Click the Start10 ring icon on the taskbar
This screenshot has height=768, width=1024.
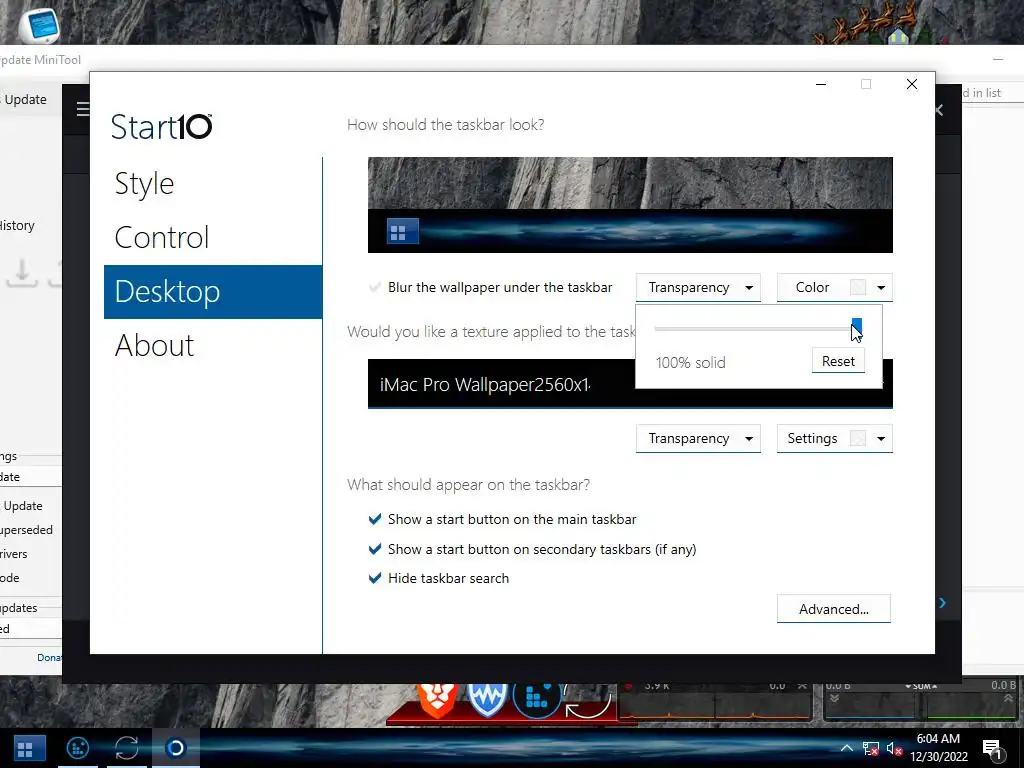click(x=176, y=748)
